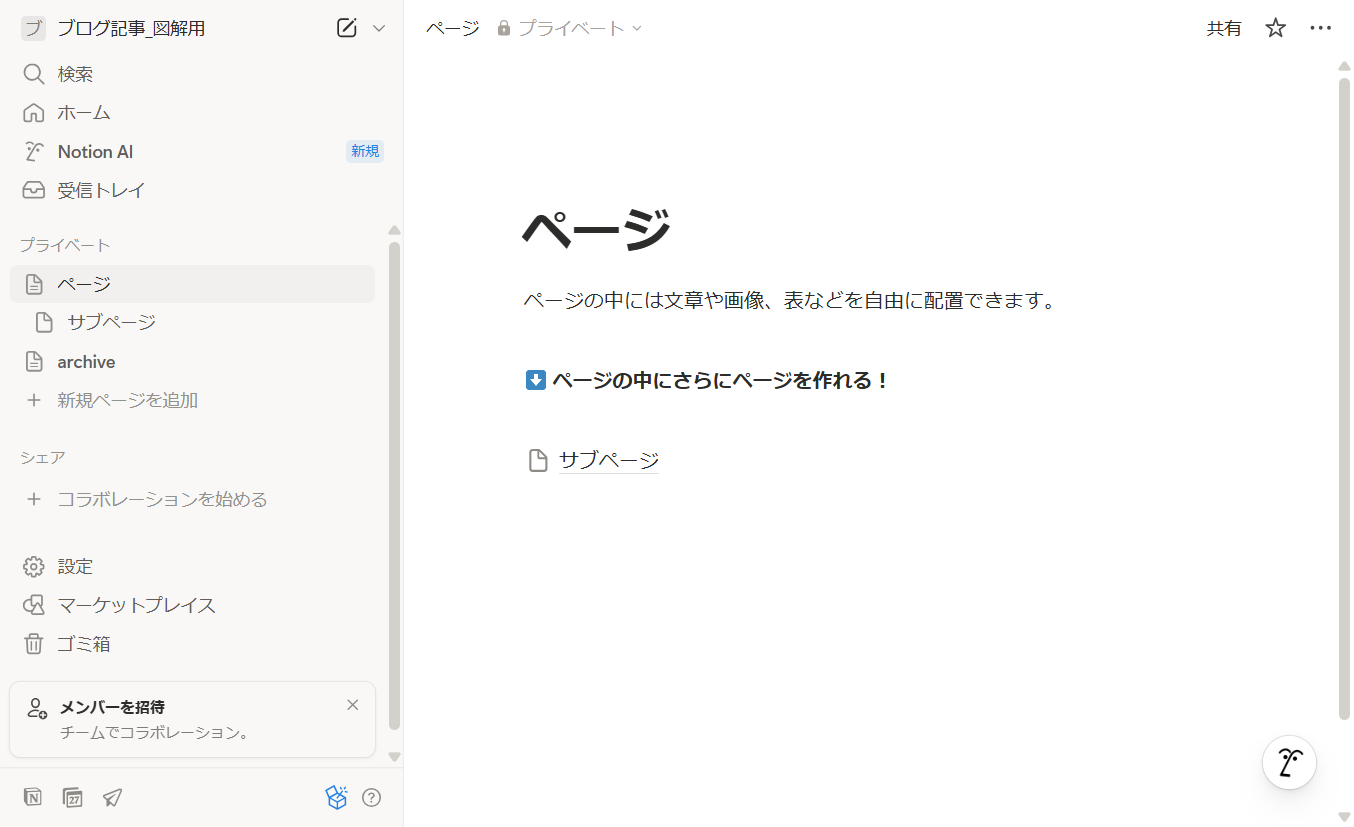Open 設定 from the sidebar
The height and width of the screenshot is (827, 1354).
pyautogui.click(x=75, y=566)
